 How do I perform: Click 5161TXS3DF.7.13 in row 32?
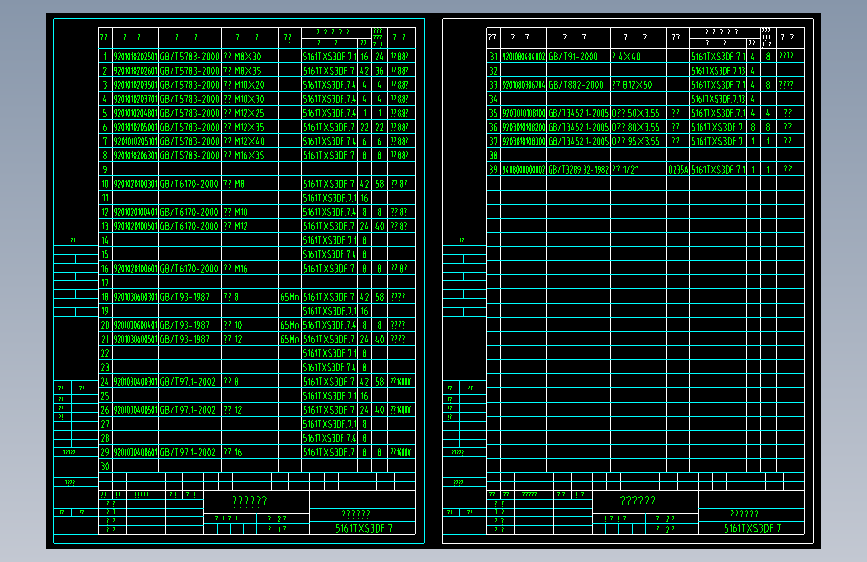click(x=718, y=70)
